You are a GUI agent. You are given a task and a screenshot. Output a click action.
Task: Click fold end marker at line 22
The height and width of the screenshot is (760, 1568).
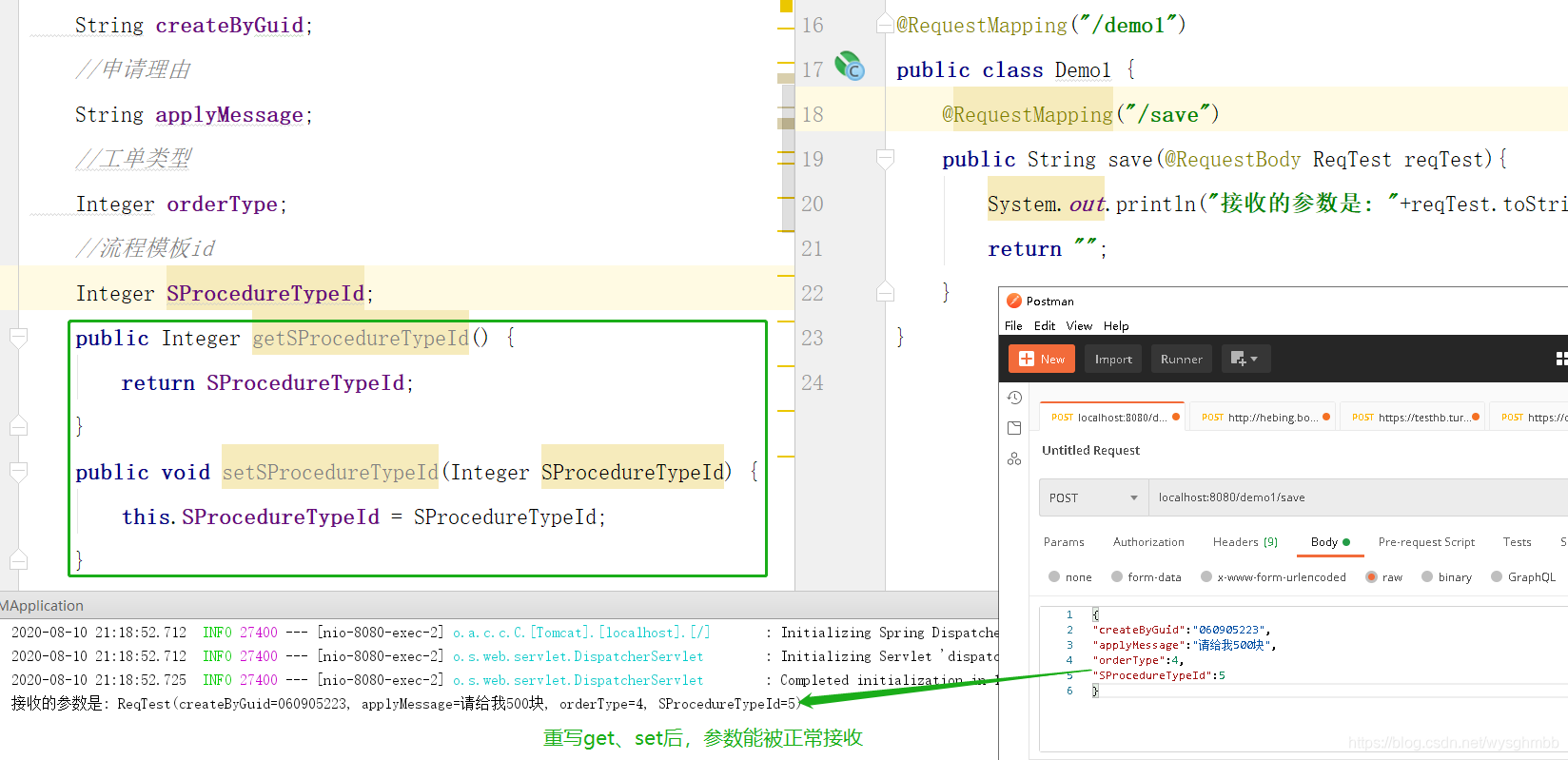(885, 292)
